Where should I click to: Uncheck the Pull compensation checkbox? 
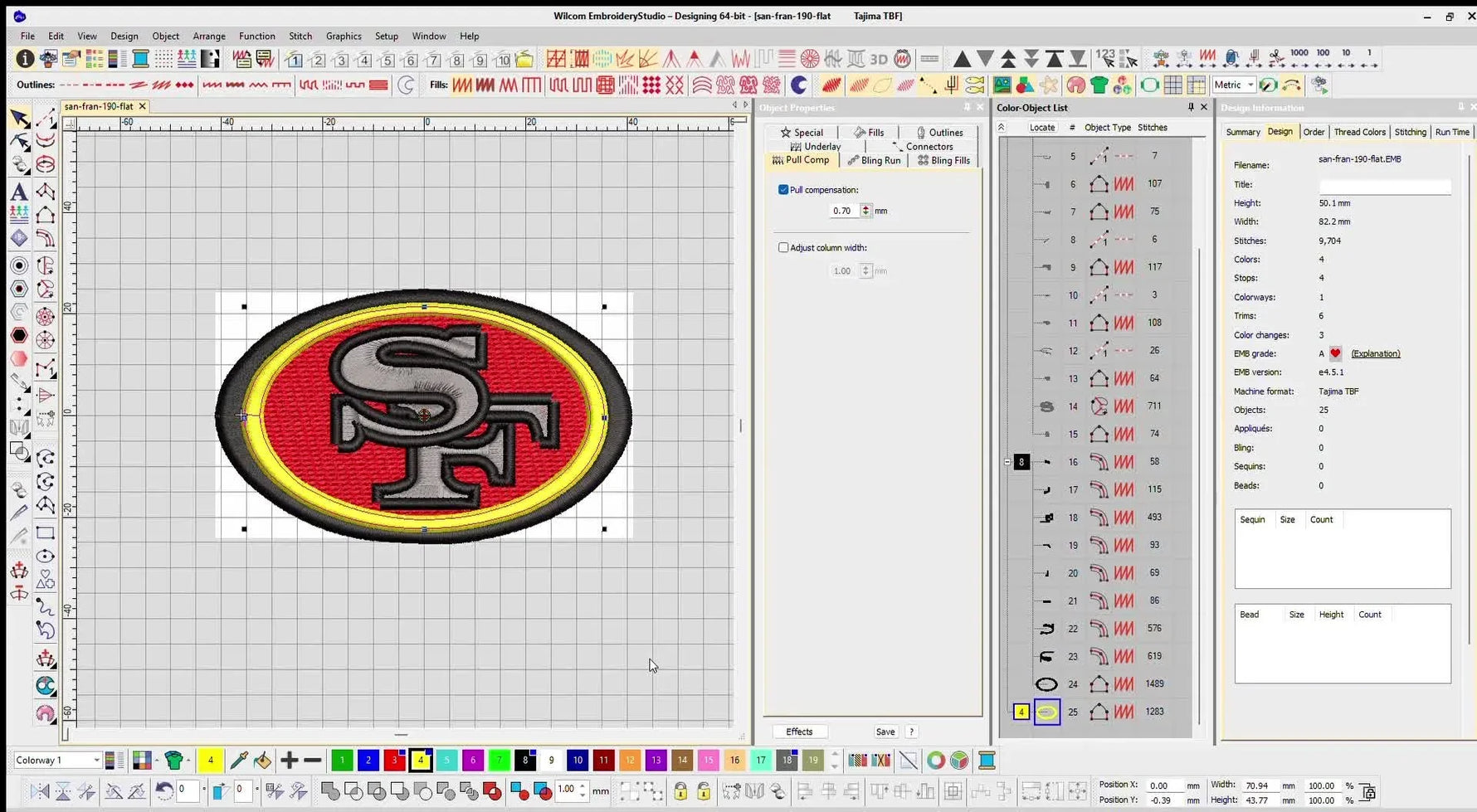click(783, 189)
